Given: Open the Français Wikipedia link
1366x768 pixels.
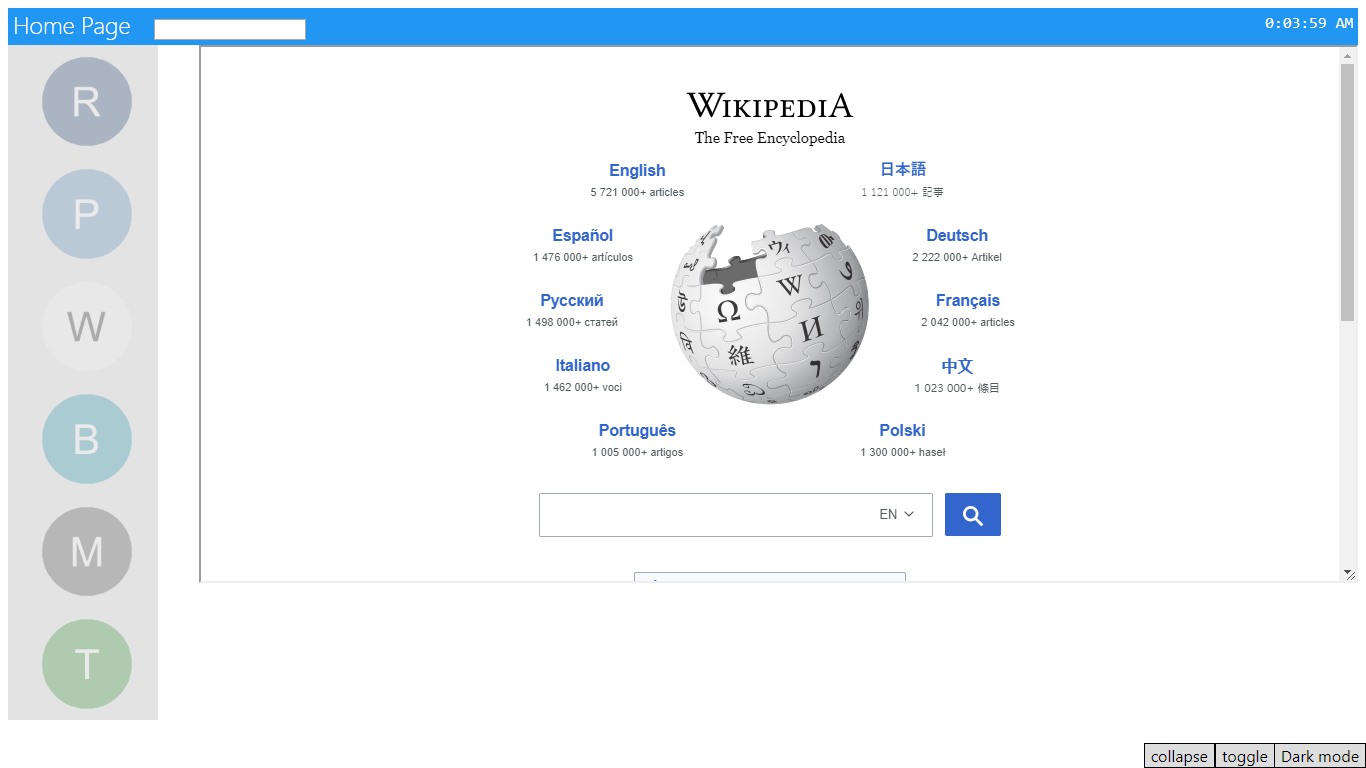Looking at the screenshot, I should [968, 300].
